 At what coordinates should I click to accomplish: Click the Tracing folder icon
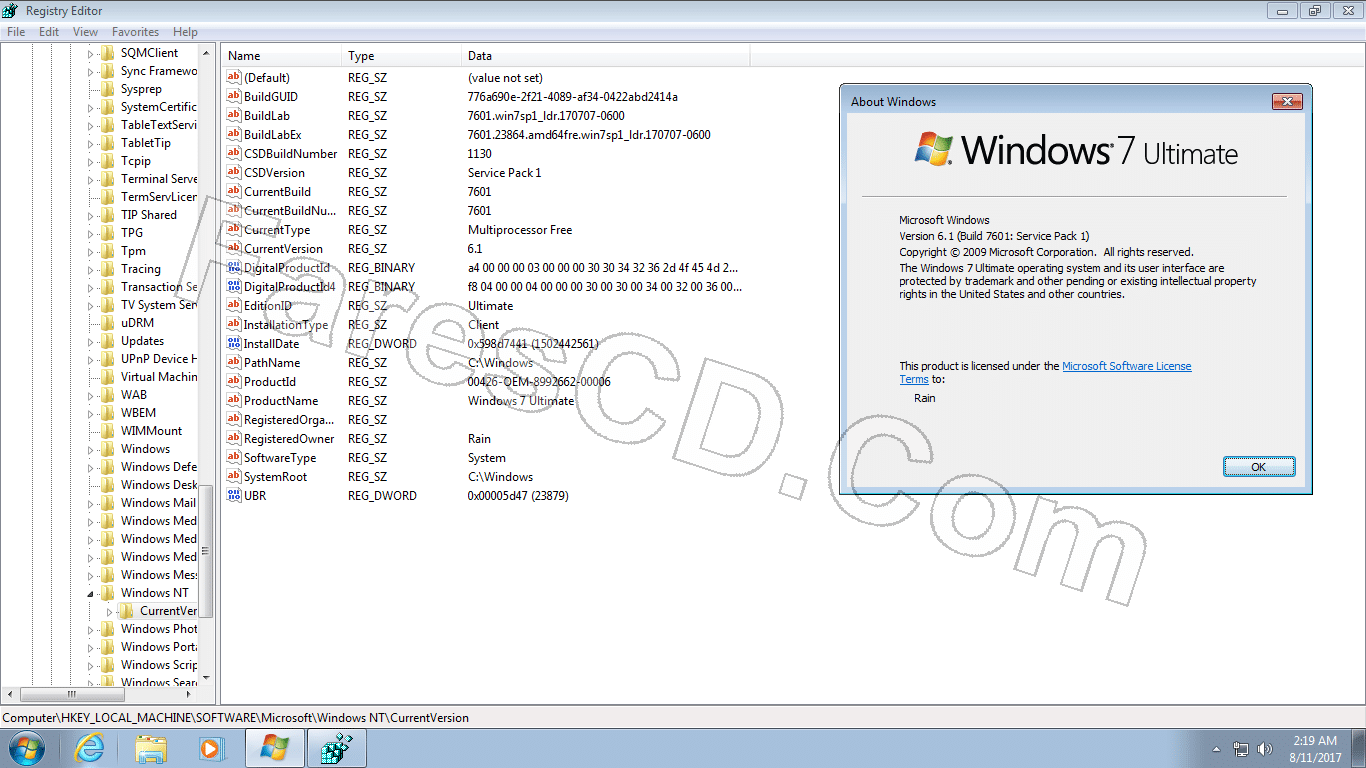(107, 269)
